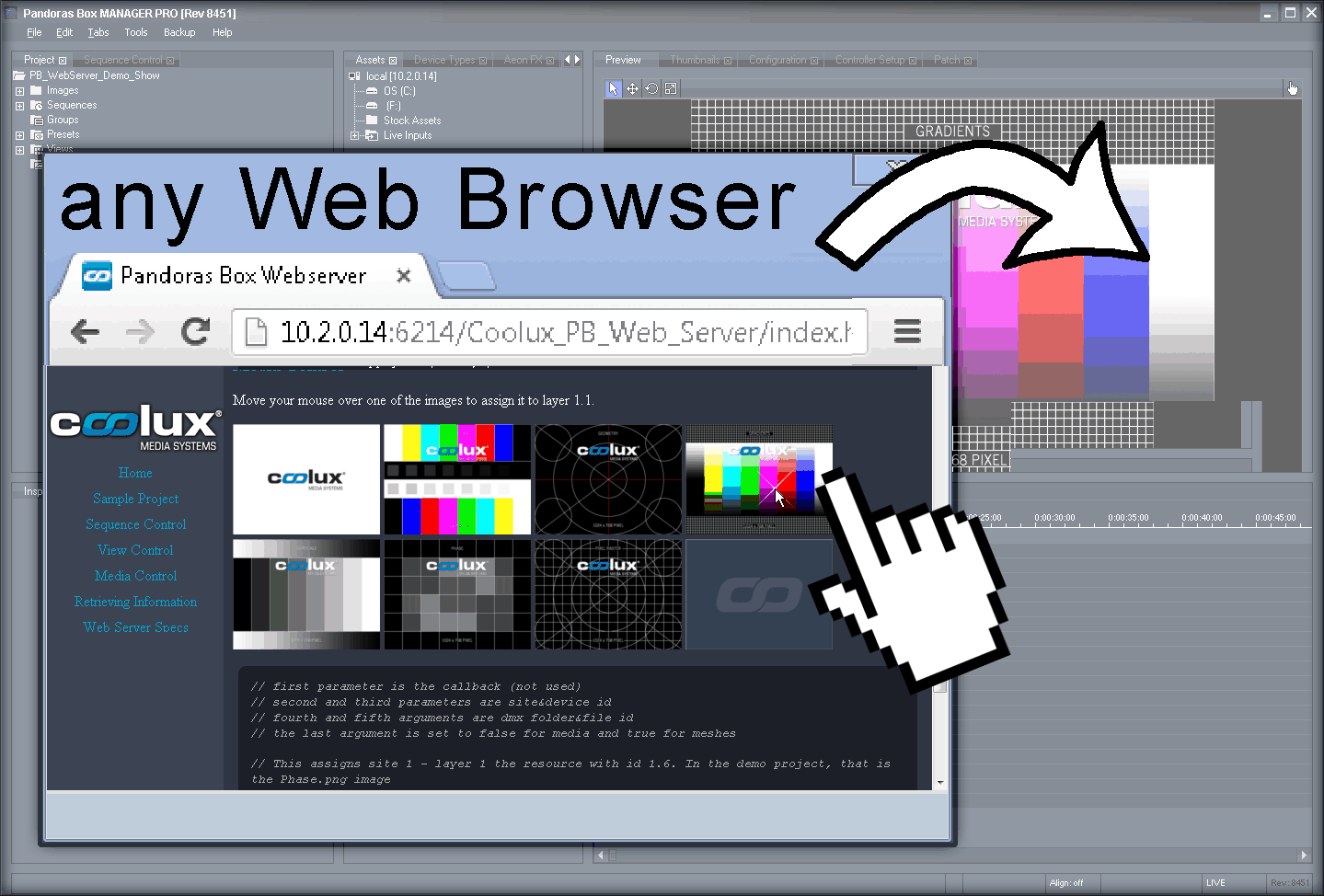Select the white coolux logo thumbnail
The width and height of the screenshot is (1324, 896).
[x=306, y=479]
